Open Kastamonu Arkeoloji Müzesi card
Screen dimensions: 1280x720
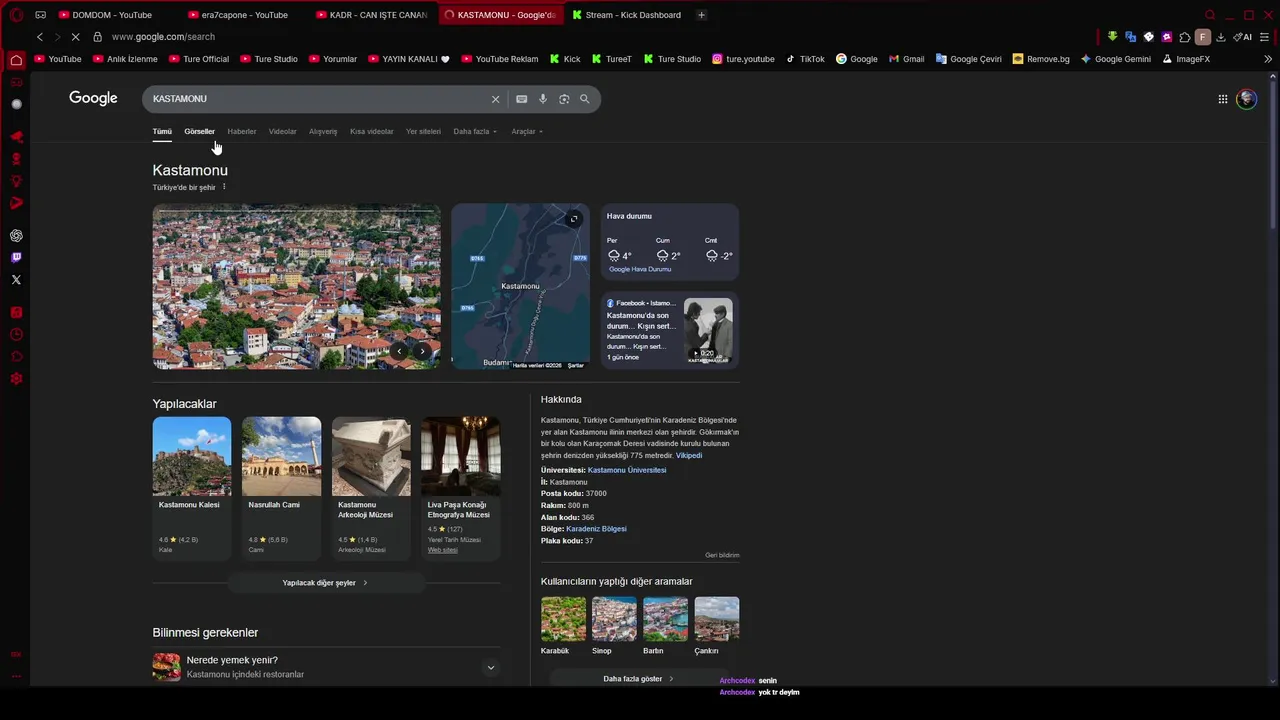(371, 487)
